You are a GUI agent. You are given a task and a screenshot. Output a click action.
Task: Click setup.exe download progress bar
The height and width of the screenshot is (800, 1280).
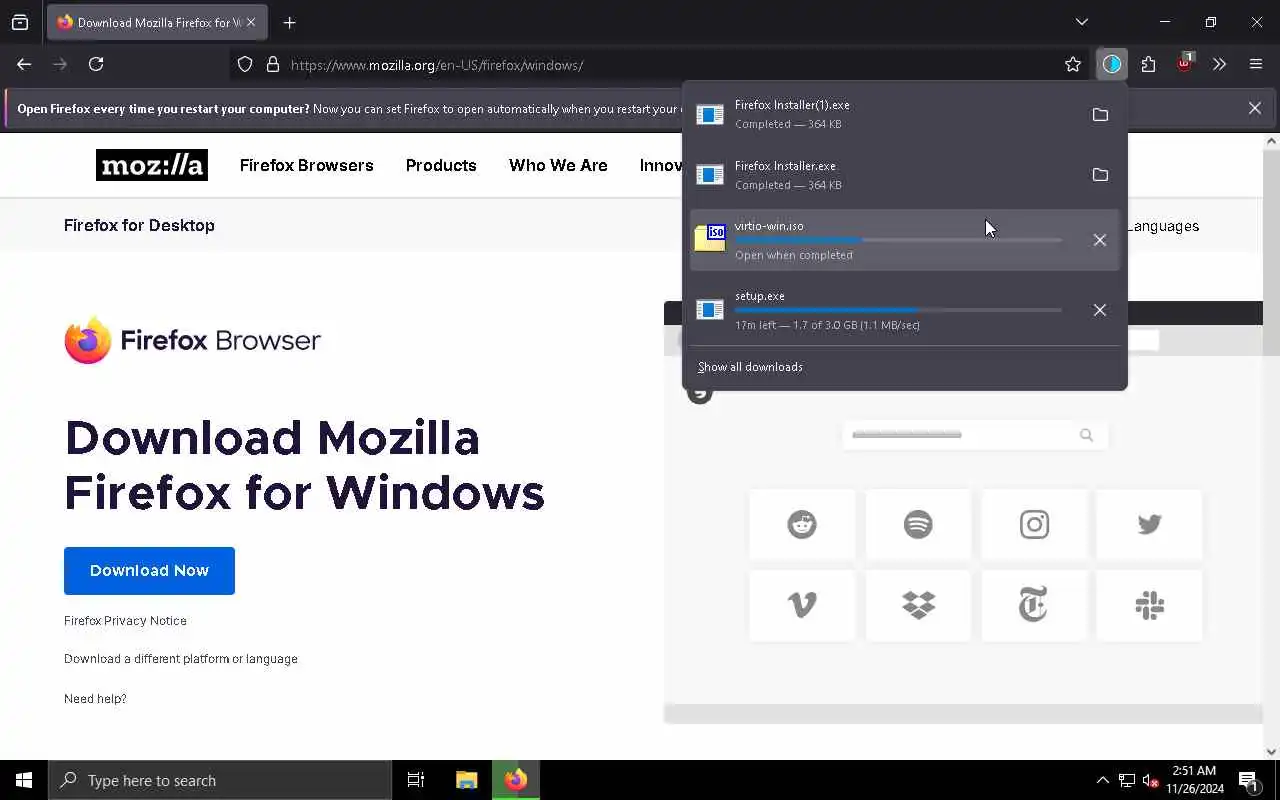898,310
